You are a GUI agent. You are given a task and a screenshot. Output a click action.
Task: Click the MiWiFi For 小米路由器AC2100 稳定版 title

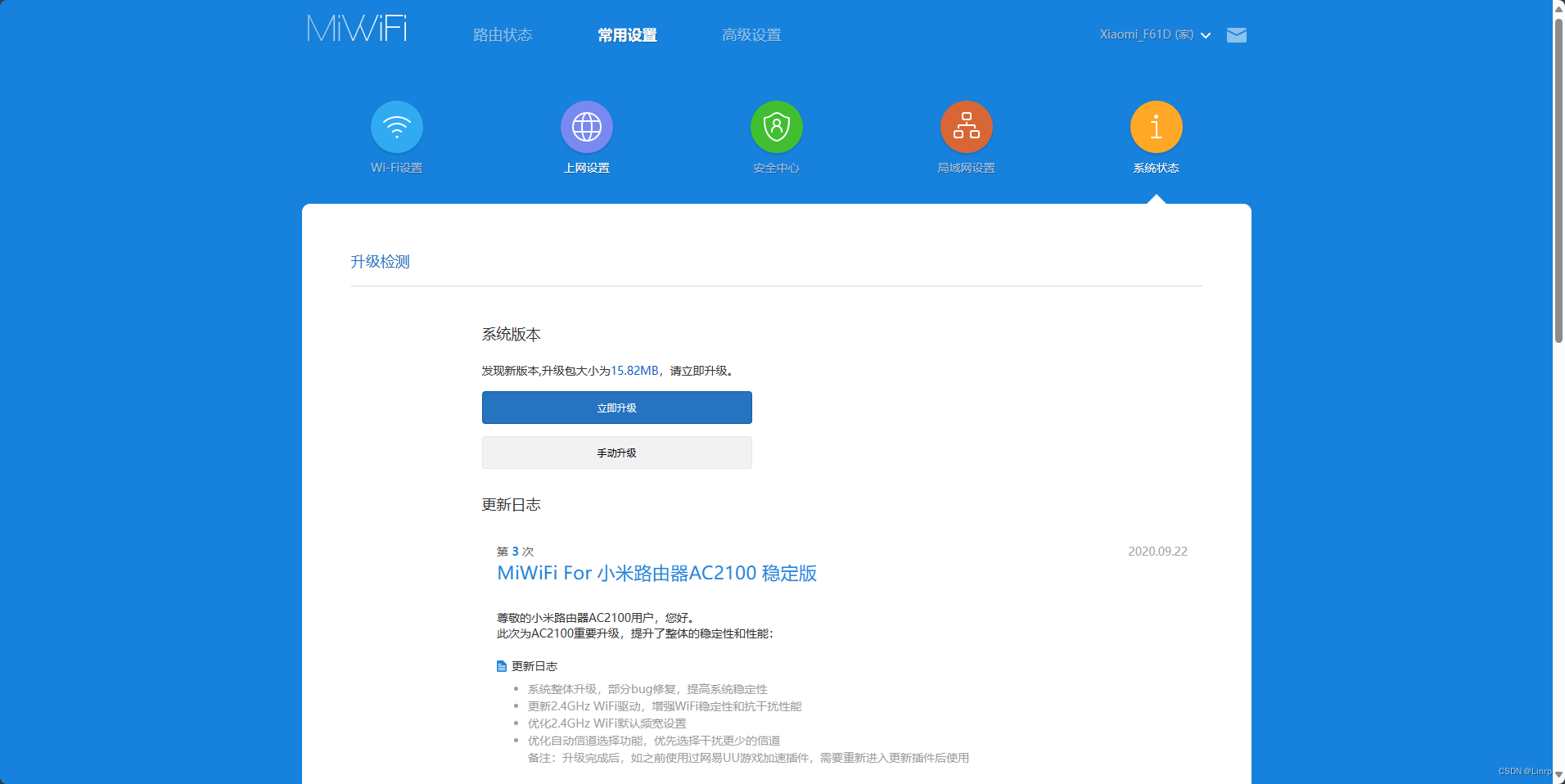656,573
